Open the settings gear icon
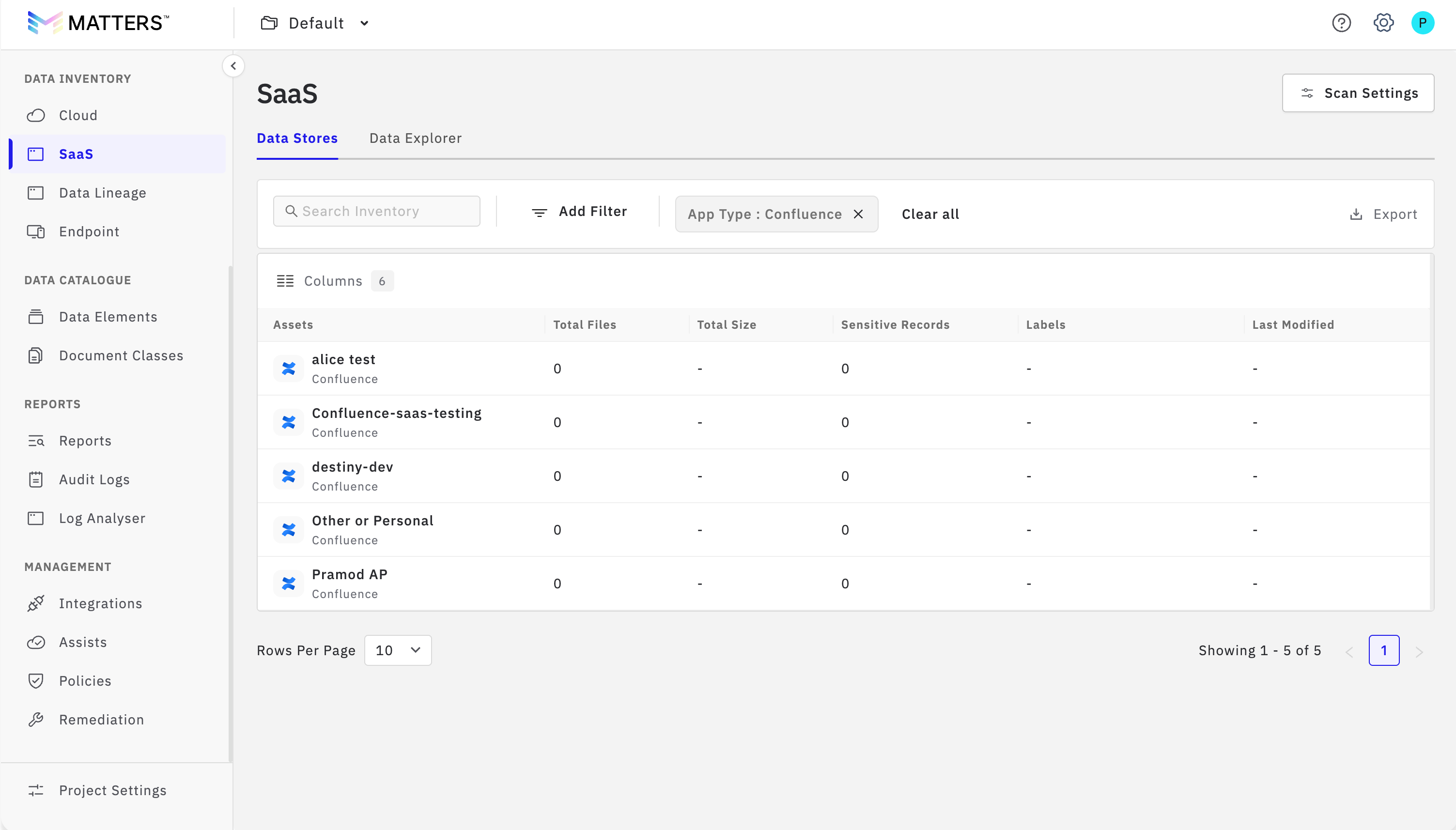Image resolution: width=1456 pixels, height=830 pixels. coord(1384,23)
